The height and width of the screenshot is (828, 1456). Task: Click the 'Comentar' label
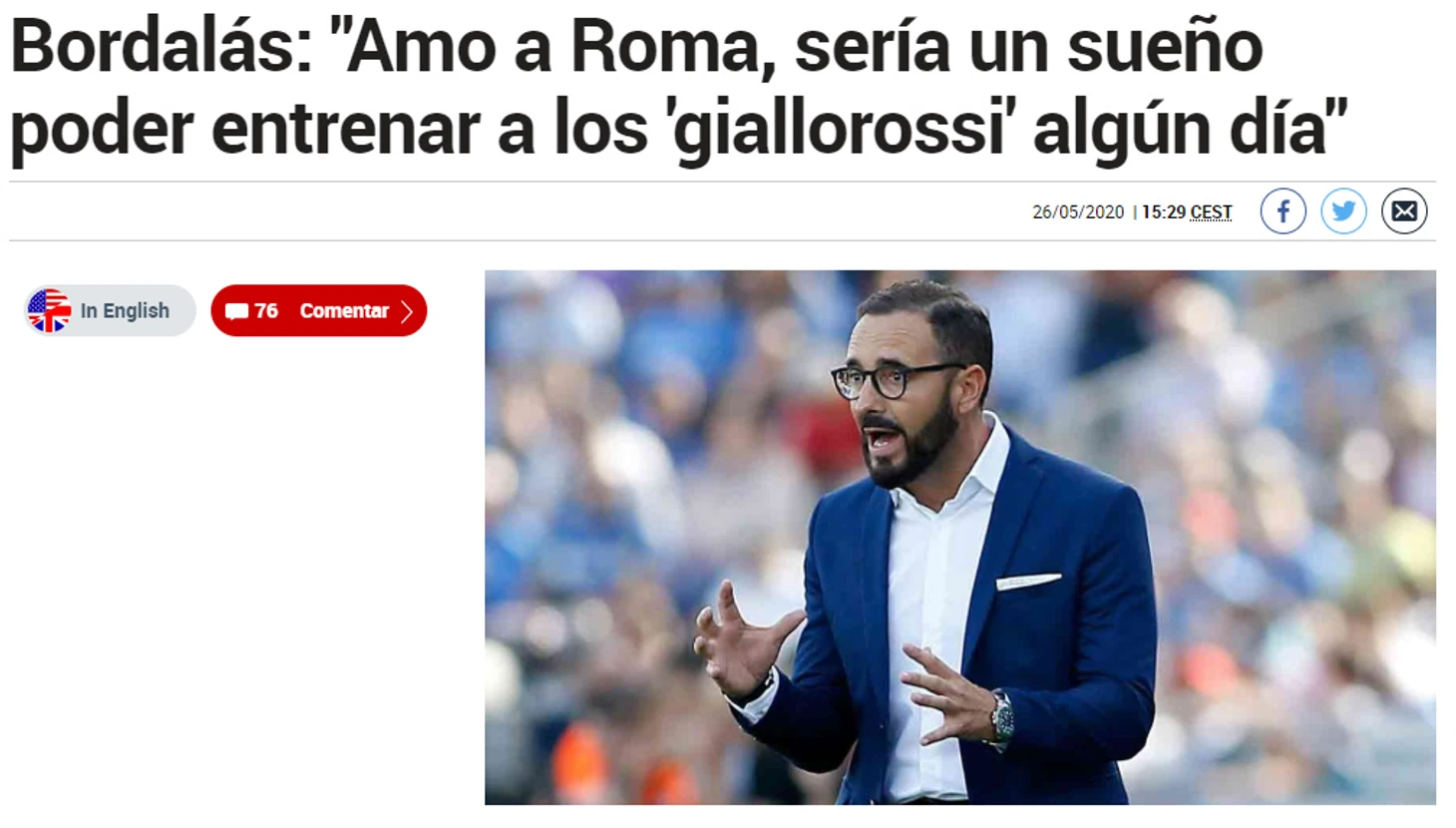tap(344, 311)
